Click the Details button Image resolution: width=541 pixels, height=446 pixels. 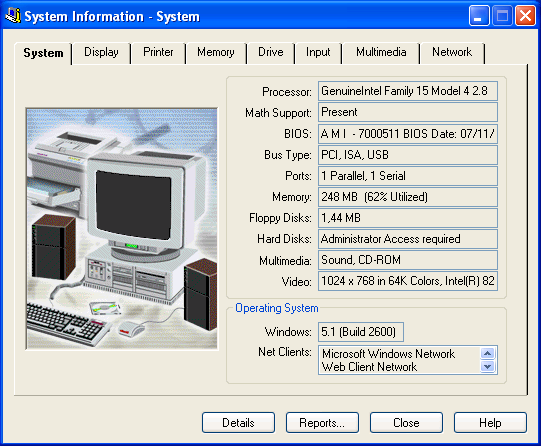click(x=238, y=423)
